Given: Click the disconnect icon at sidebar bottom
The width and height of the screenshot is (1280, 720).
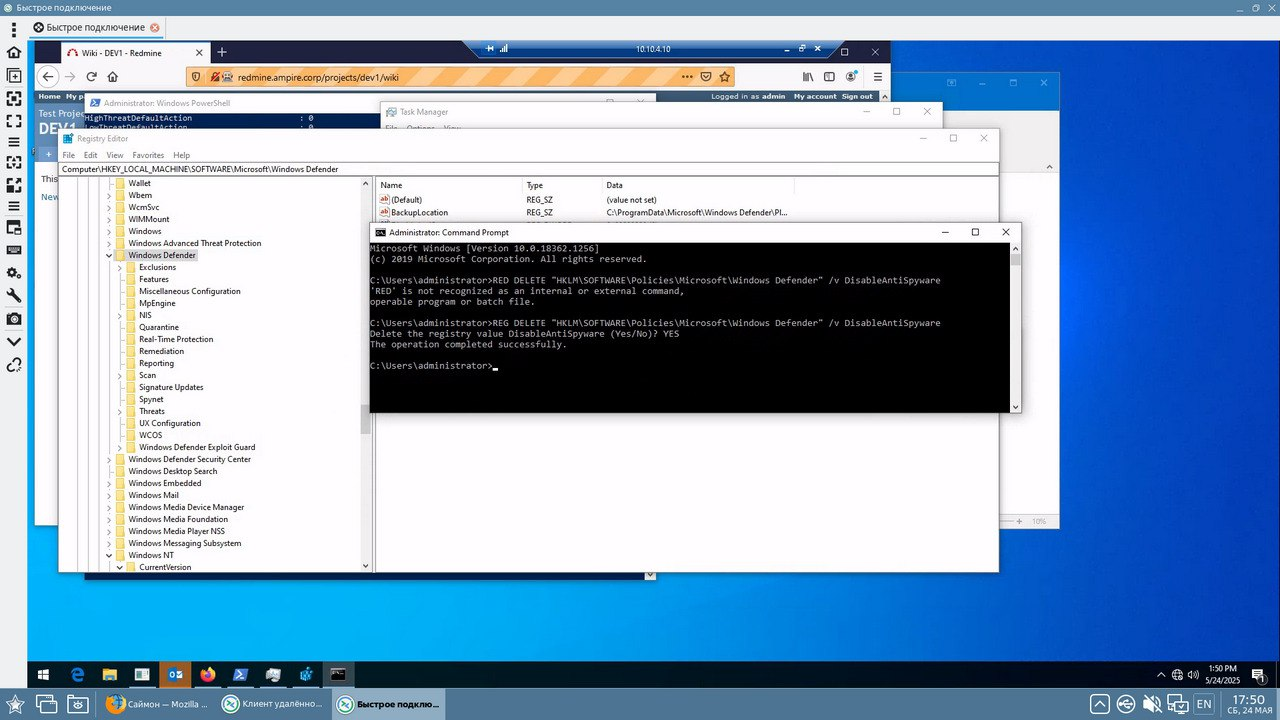Looking at the screenshot, I should 14,365.
